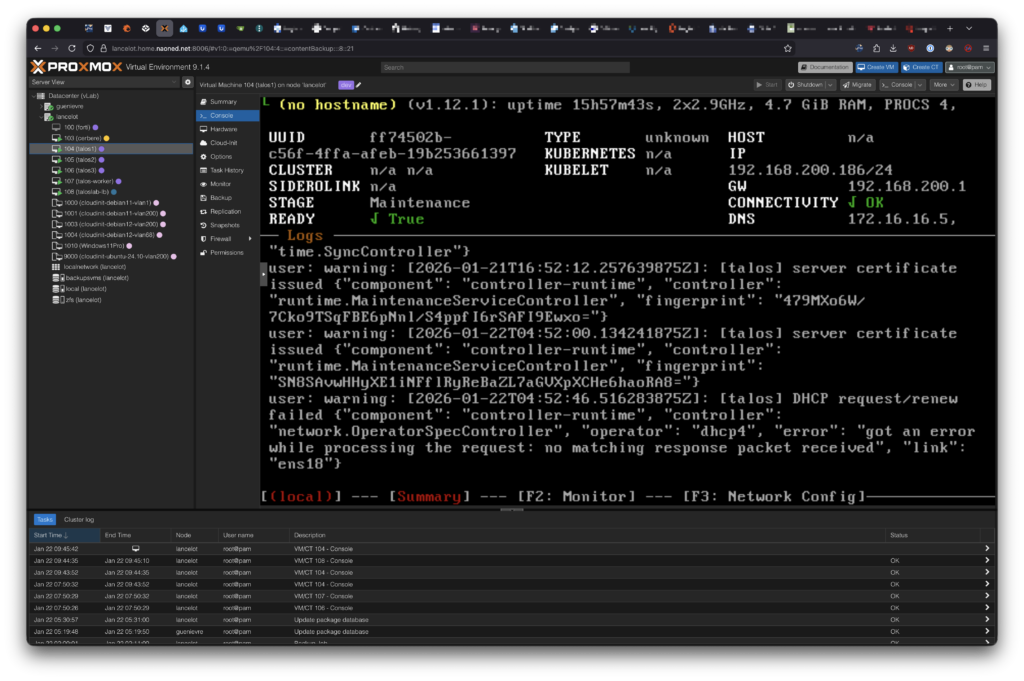Screen dimensions: 1024x681
Task: Expand the guenievre node in the tree
Action: [40, 105]
